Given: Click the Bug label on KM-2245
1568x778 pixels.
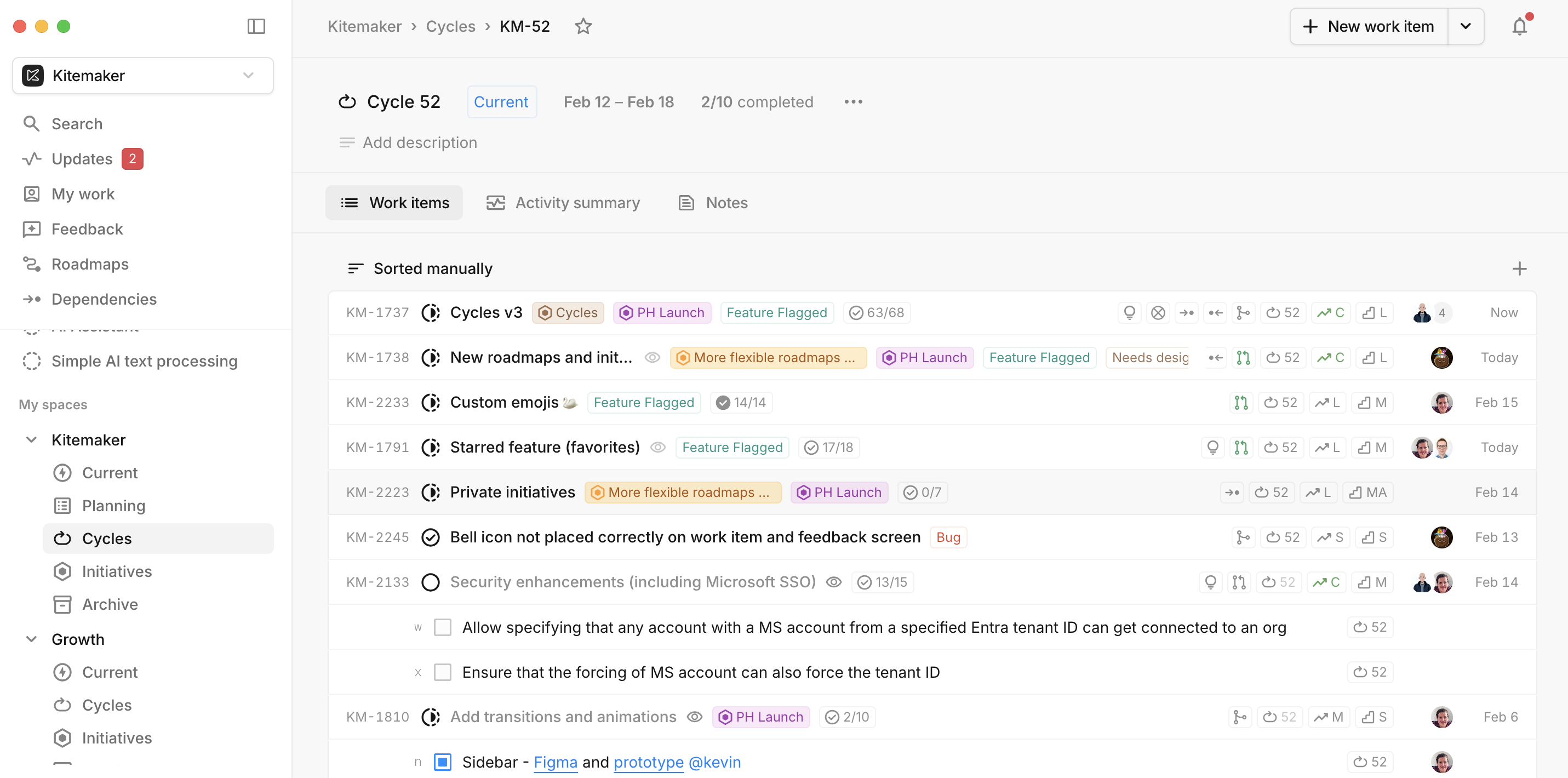Looking at the screenshot, I should point(948,537).
